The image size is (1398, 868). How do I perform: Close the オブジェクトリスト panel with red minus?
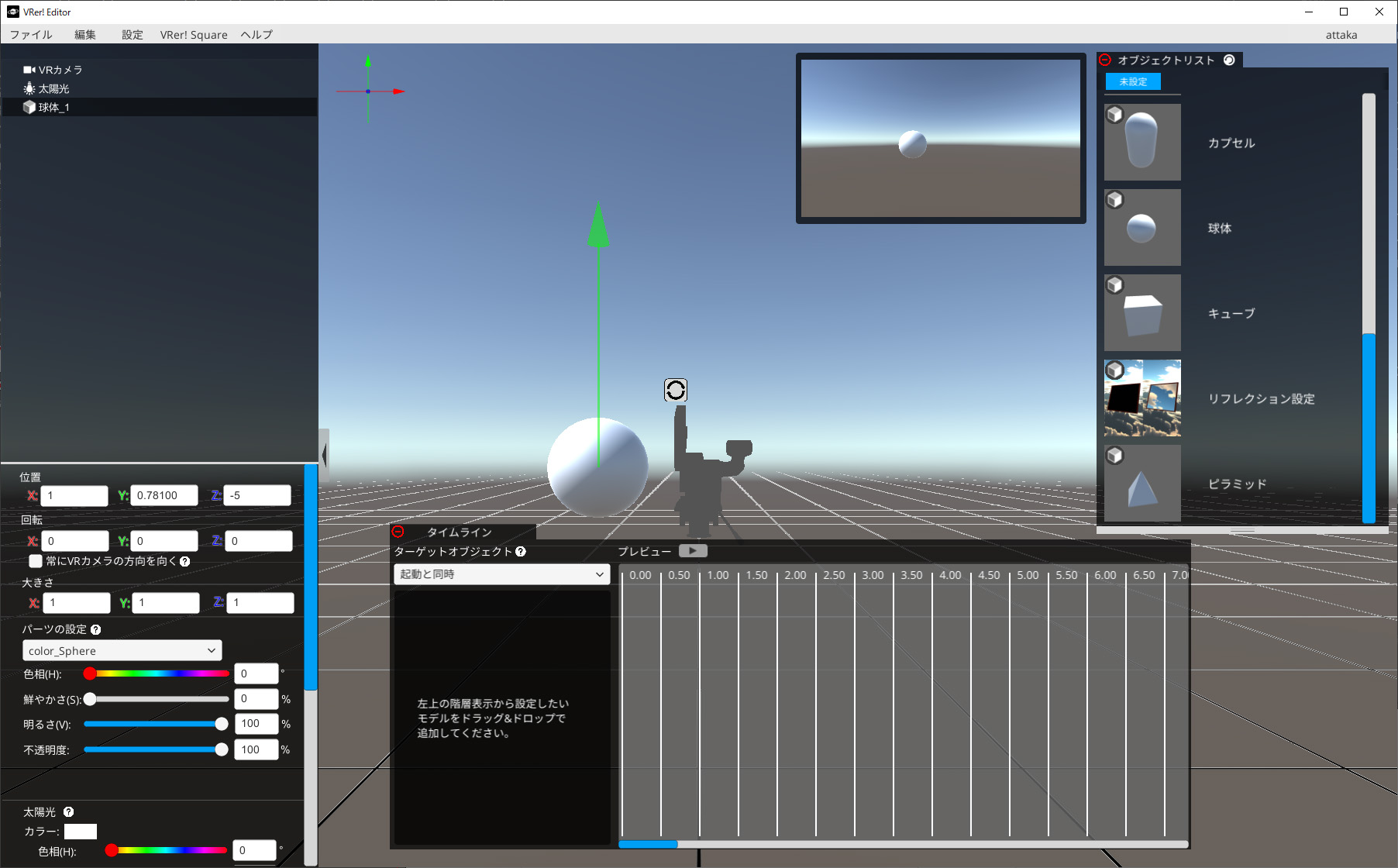[1105, 60]
